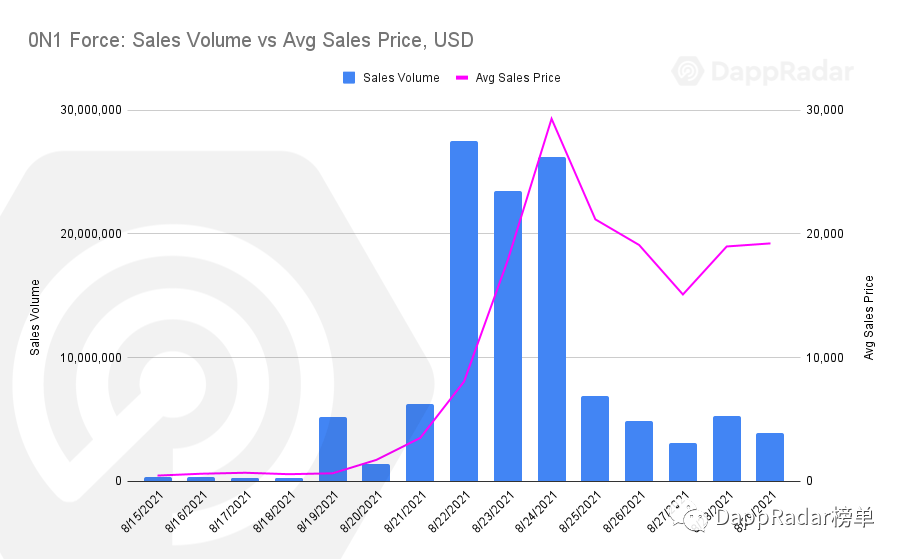Viewport: 904px width, 559px height.
Task: Click the 8/19/2021 sales volume bar
Action: click(333, 449)
